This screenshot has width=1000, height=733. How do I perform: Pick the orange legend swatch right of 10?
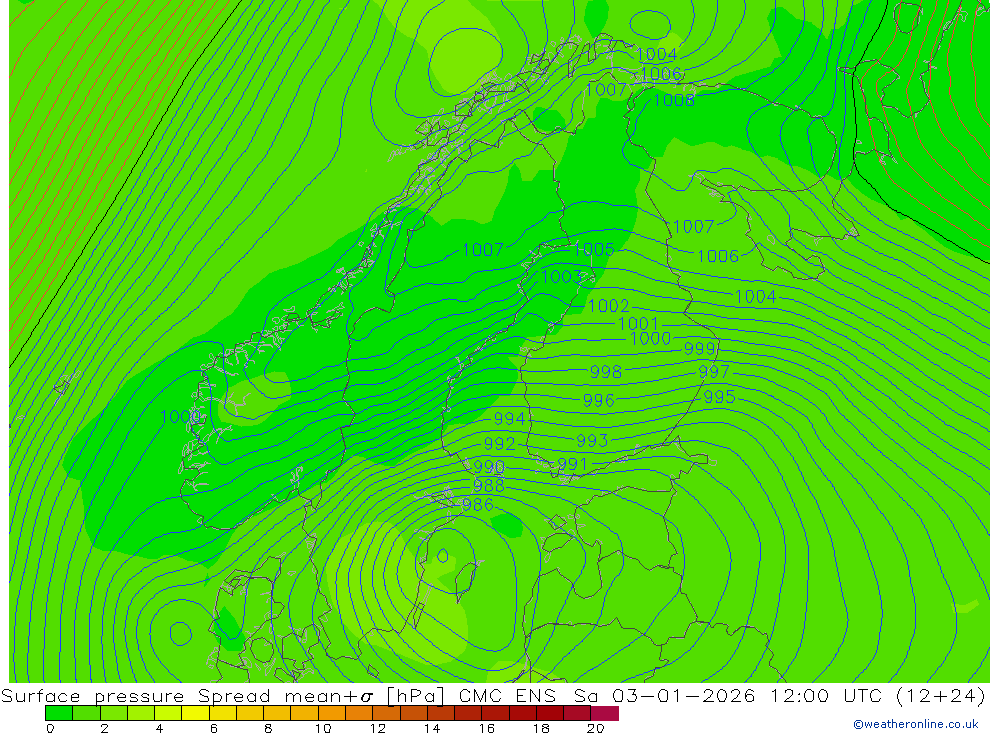pos(332,713)
